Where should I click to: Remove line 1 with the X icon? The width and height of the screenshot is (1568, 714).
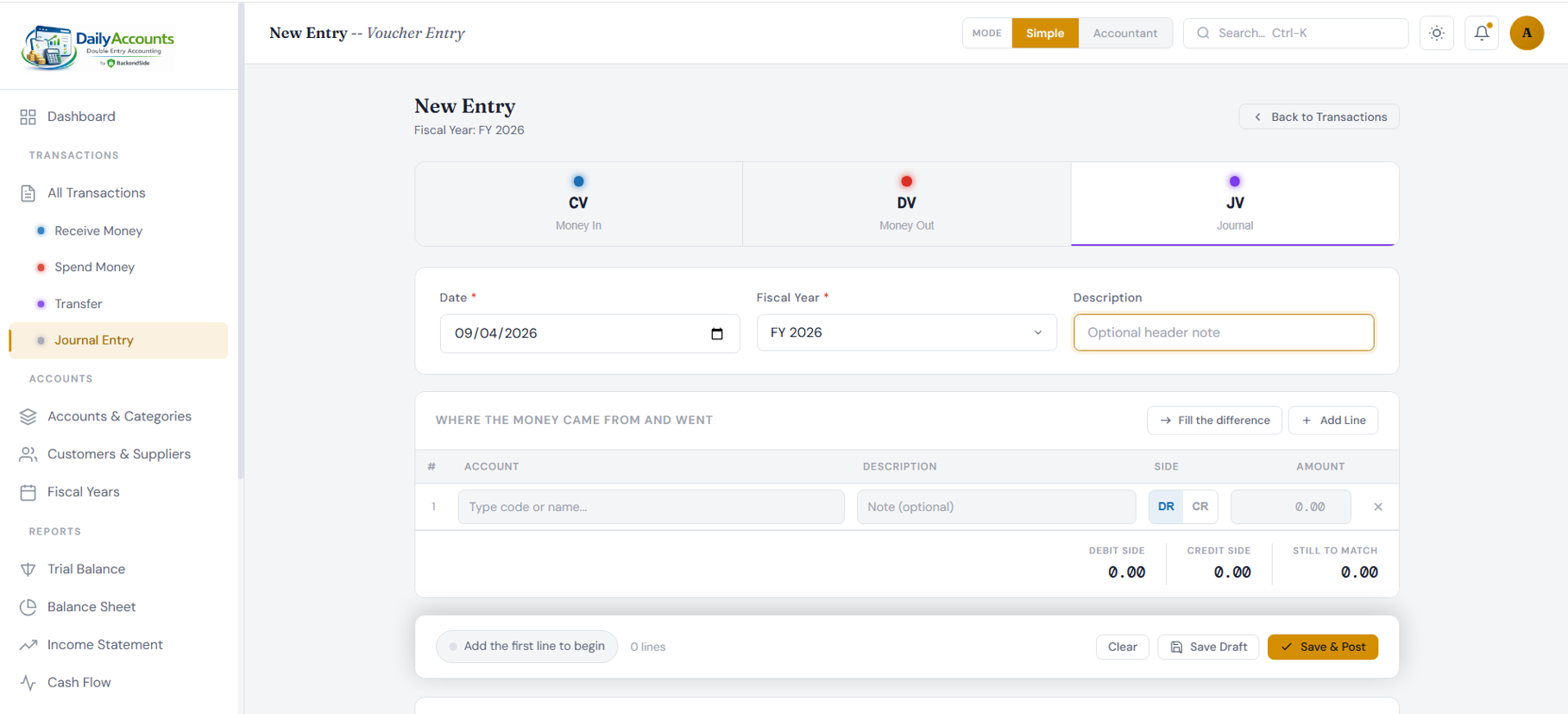point(1378,507)
